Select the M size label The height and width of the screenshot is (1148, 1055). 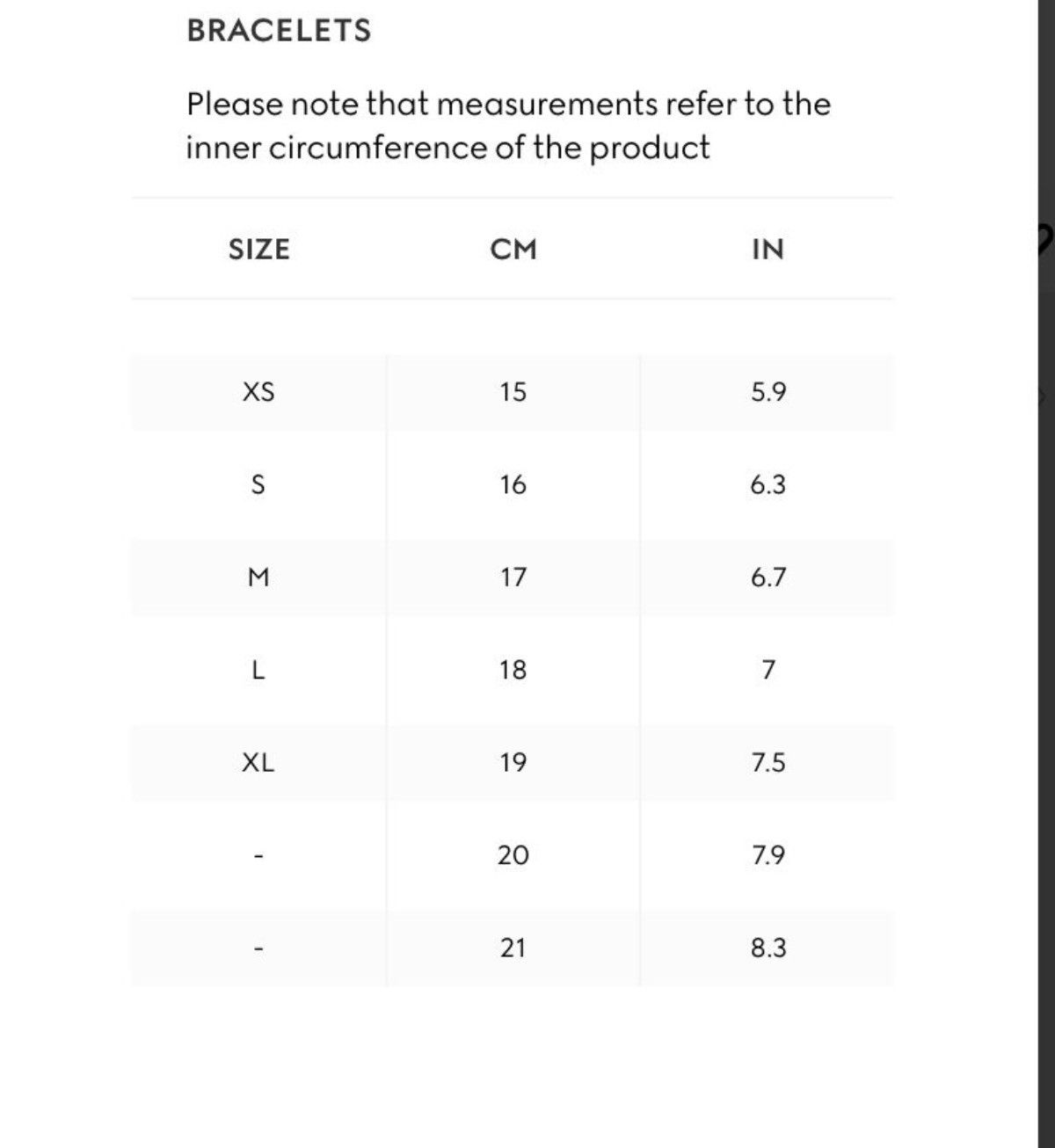coord(258,578)
